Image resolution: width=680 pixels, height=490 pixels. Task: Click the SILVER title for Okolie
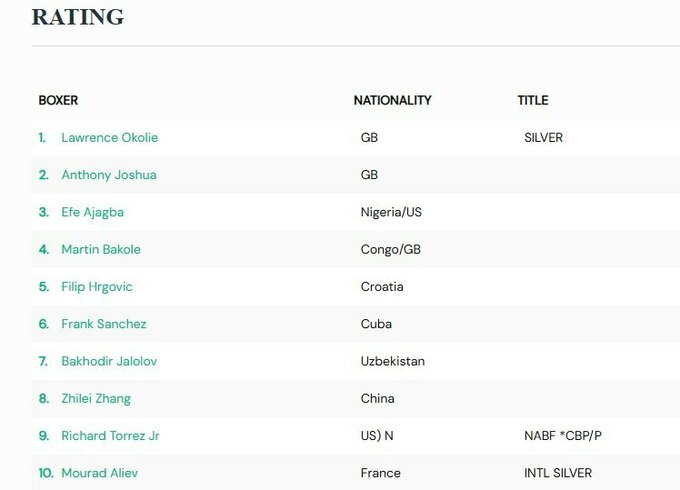[543, 137]
